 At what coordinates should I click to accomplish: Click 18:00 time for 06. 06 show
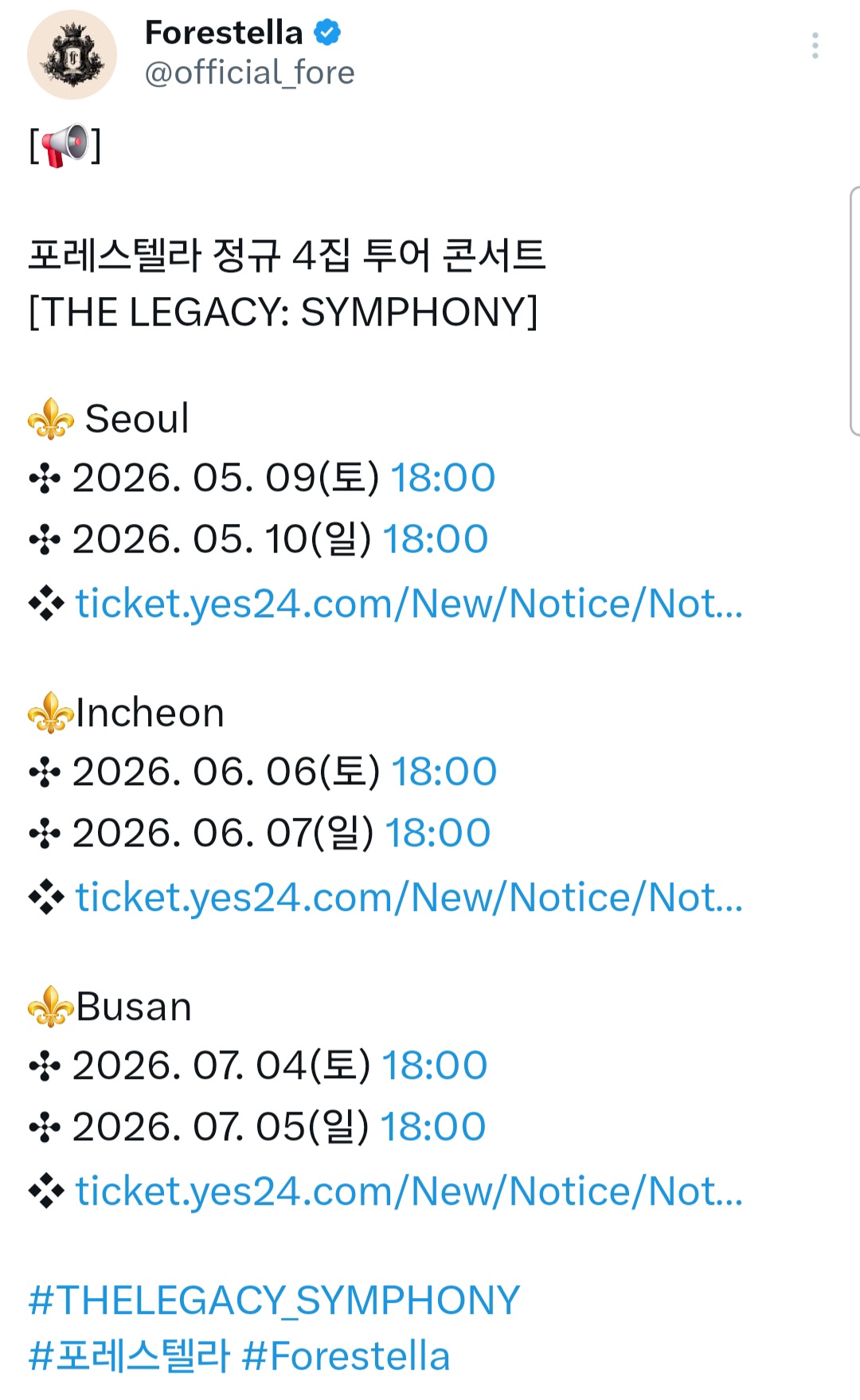pyautogui.click(x=444, y=772)
